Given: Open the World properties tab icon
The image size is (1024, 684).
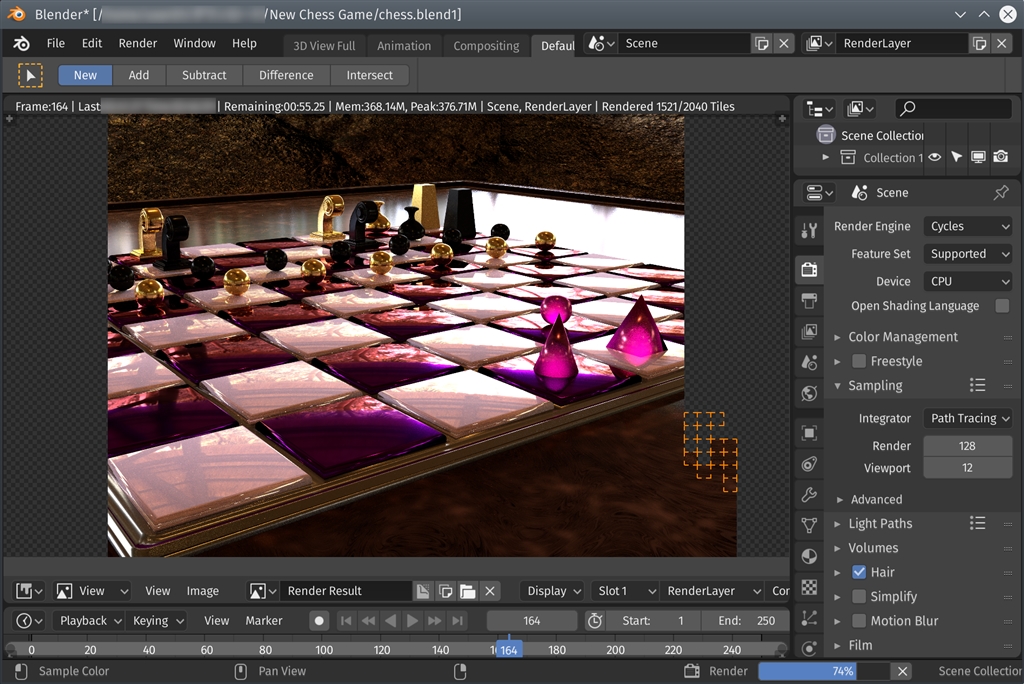Looking at the screenshot, I should point(809,394).
